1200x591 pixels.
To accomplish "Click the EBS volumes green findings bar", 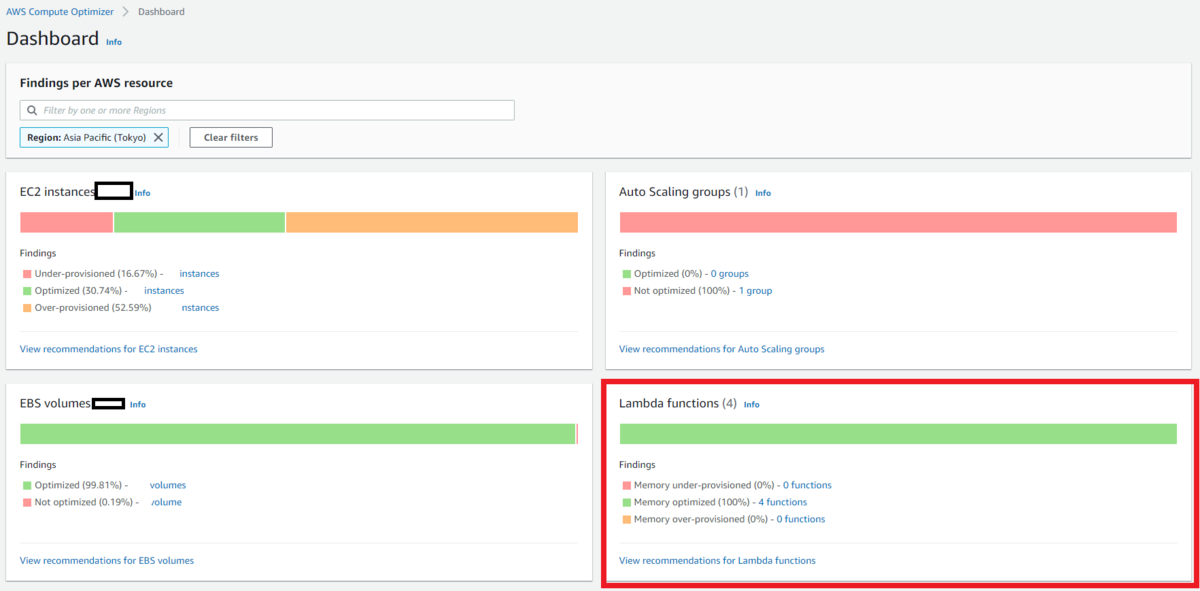I will coord(298,434).
